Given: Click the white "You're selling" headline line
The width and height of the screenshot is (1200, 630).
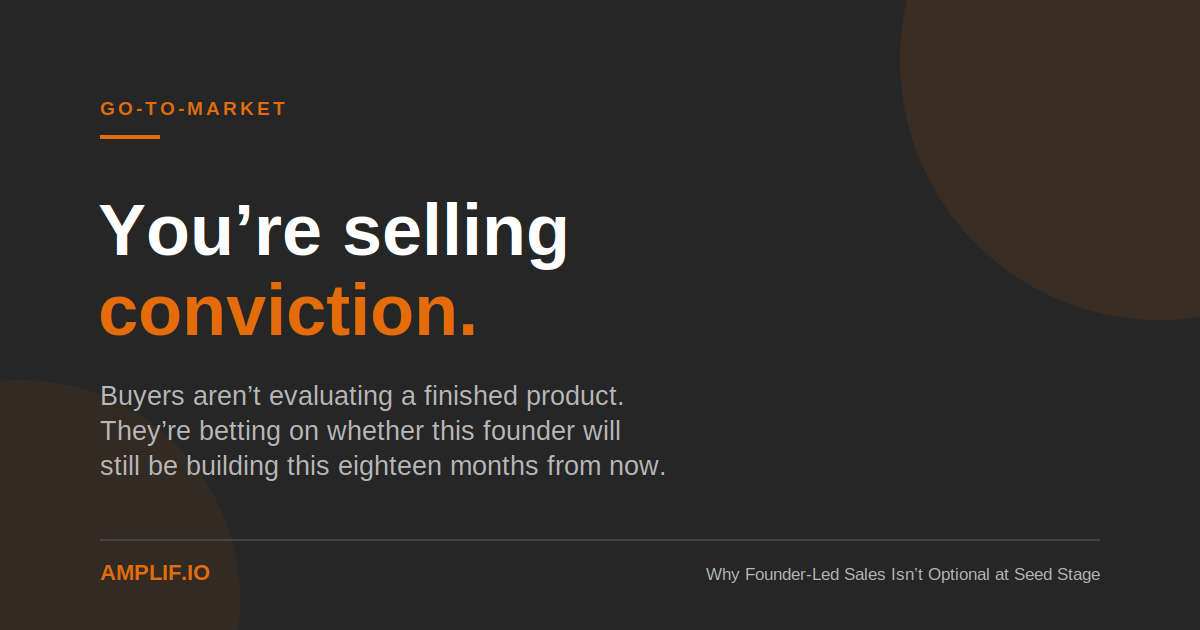Looking at the screenshot, I should click(334, 230).
